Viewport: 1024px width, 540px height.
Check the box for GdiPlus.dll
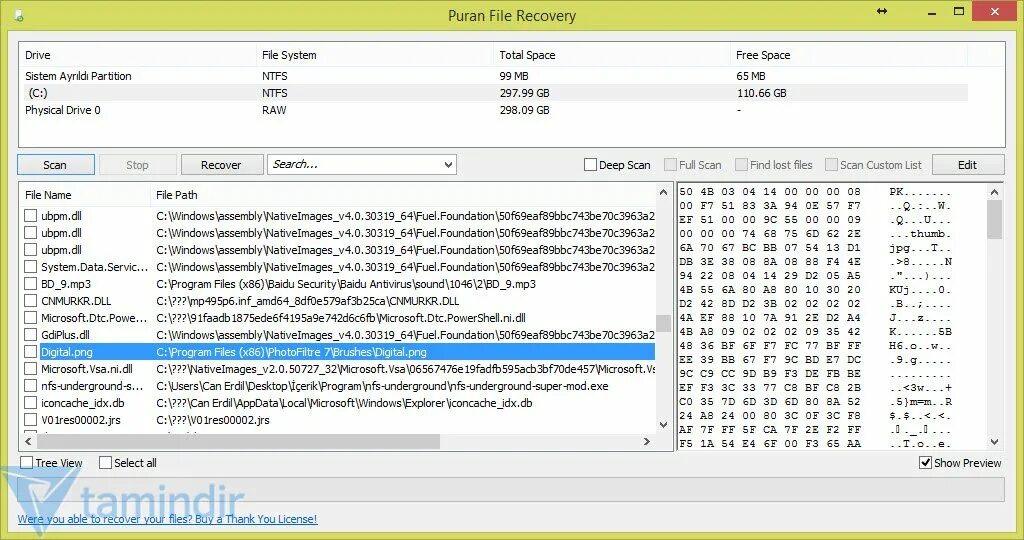[x=31, y=334]
